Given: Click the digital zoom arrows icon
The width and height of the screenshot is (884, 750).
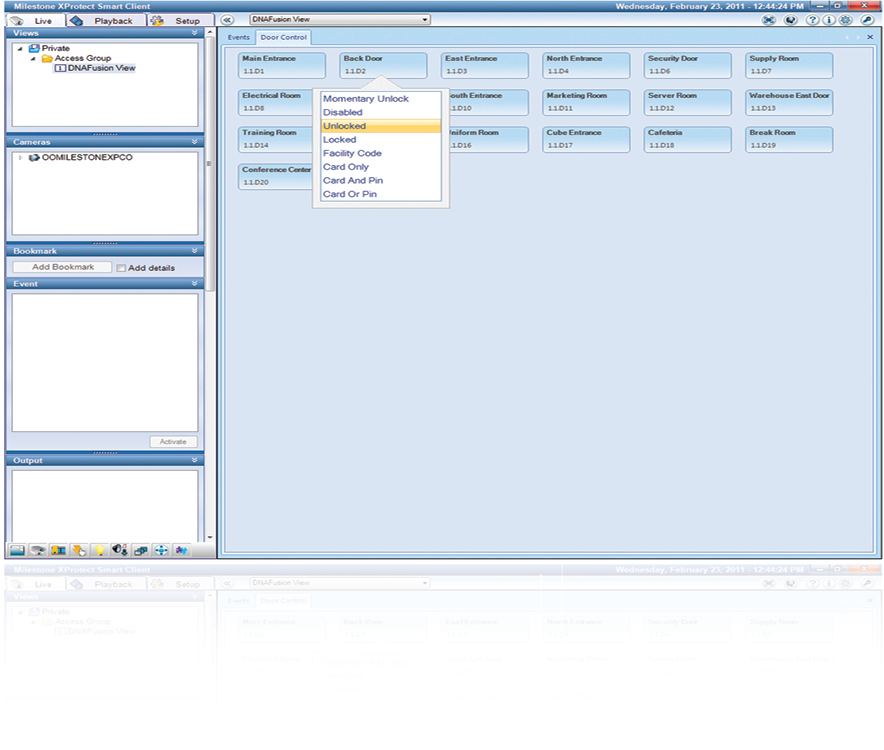Looking at the screenshot, I should pyautogui.click(x=162, y=549).
